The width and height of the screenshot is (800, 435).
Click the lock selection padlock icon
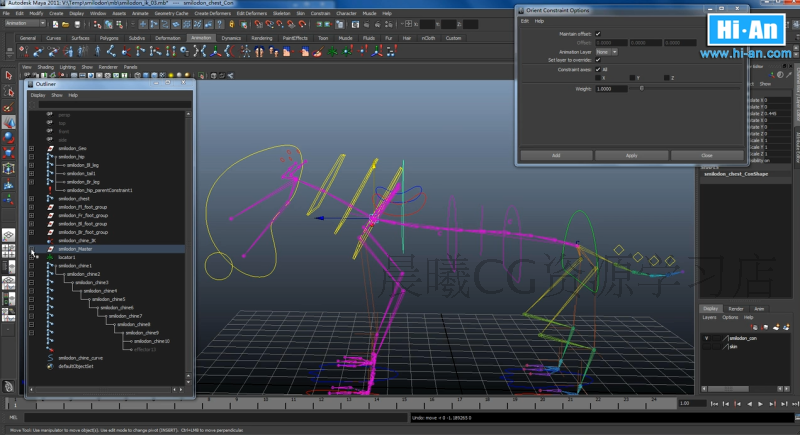coord(232,24)
